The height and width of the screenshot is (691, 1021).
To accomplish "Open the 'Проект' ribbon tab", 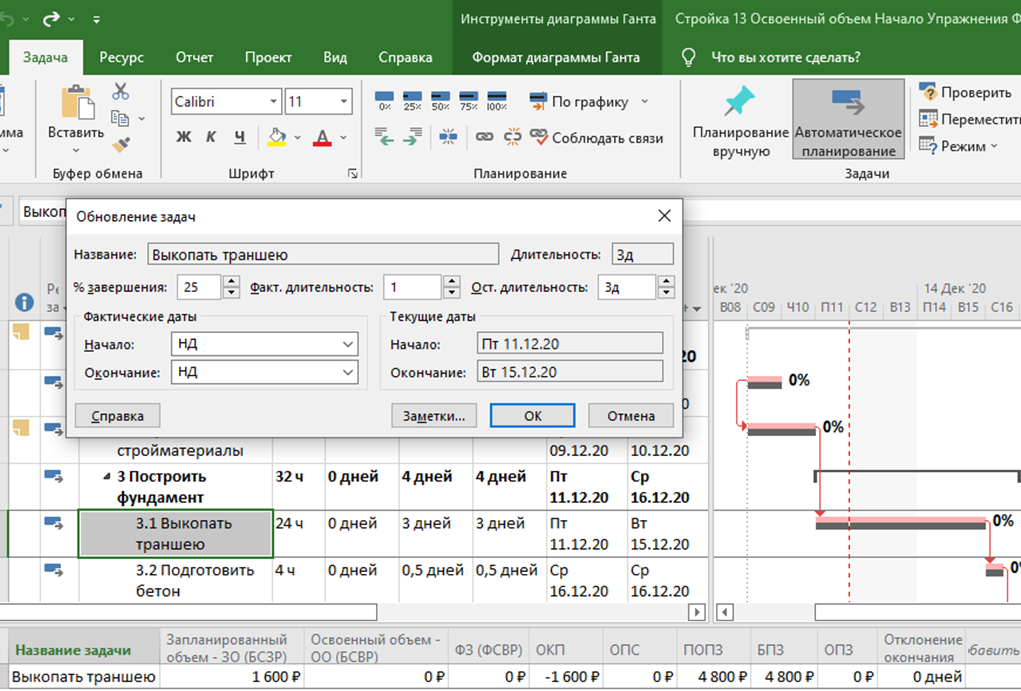I will (268, 57).
